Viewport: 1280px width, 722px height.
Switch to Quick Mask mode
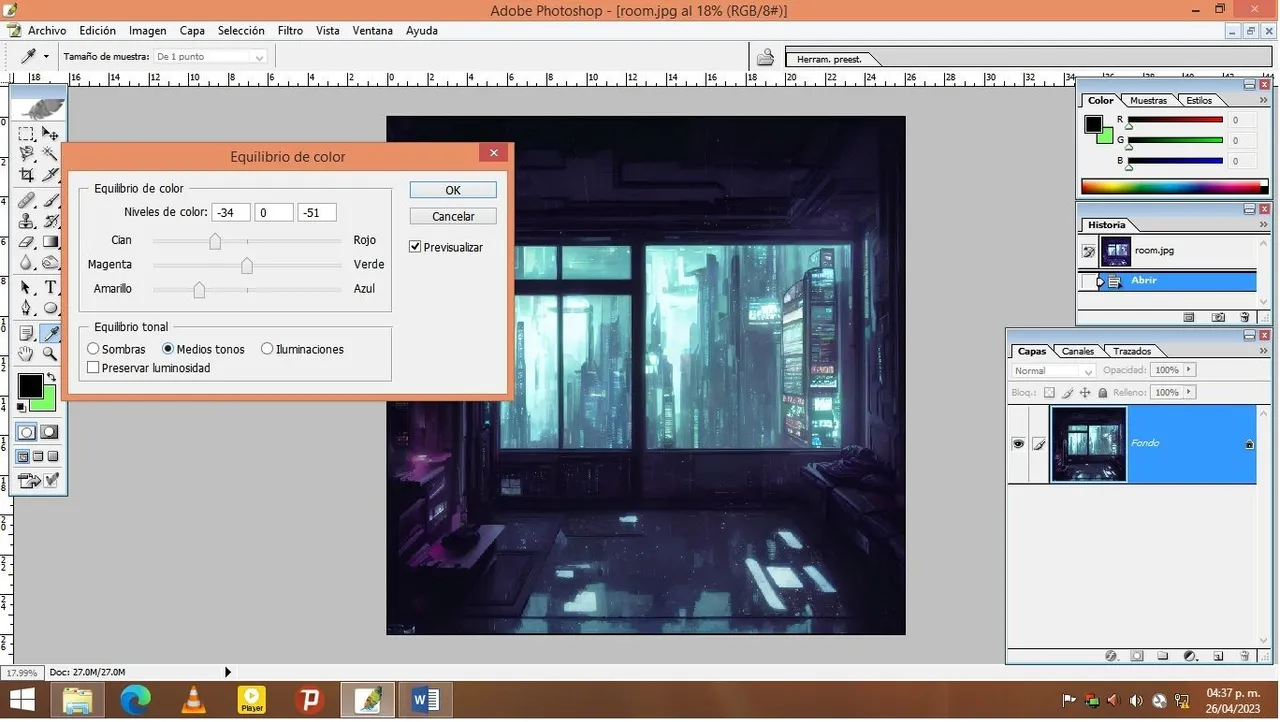pos(49,432)
